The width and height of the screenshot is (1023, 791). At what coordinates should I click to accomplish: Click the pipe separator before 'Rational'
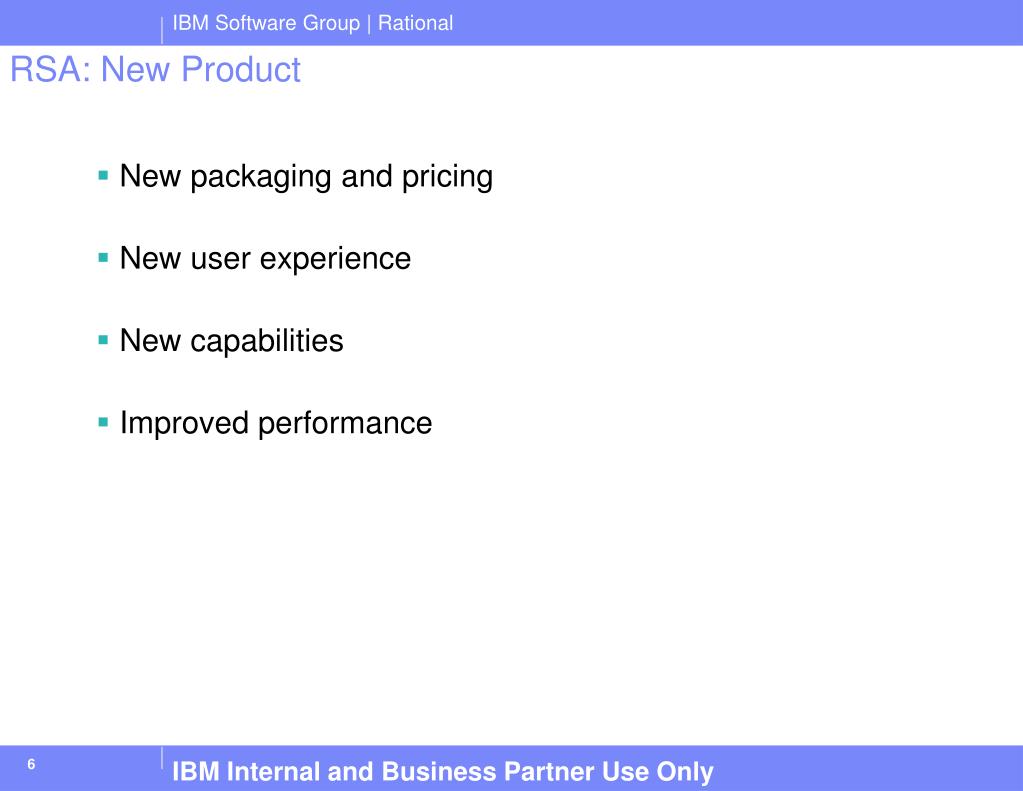369,25
